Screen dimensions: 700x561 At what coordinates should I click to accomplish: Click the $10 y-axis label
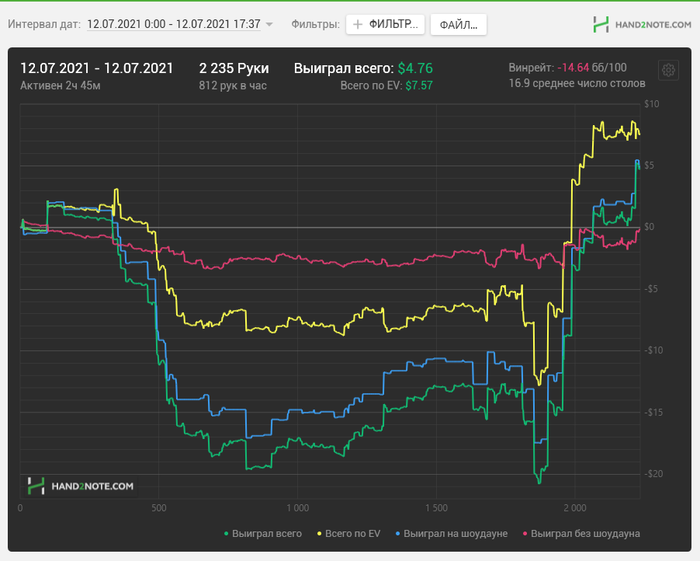tap(651, 104)
